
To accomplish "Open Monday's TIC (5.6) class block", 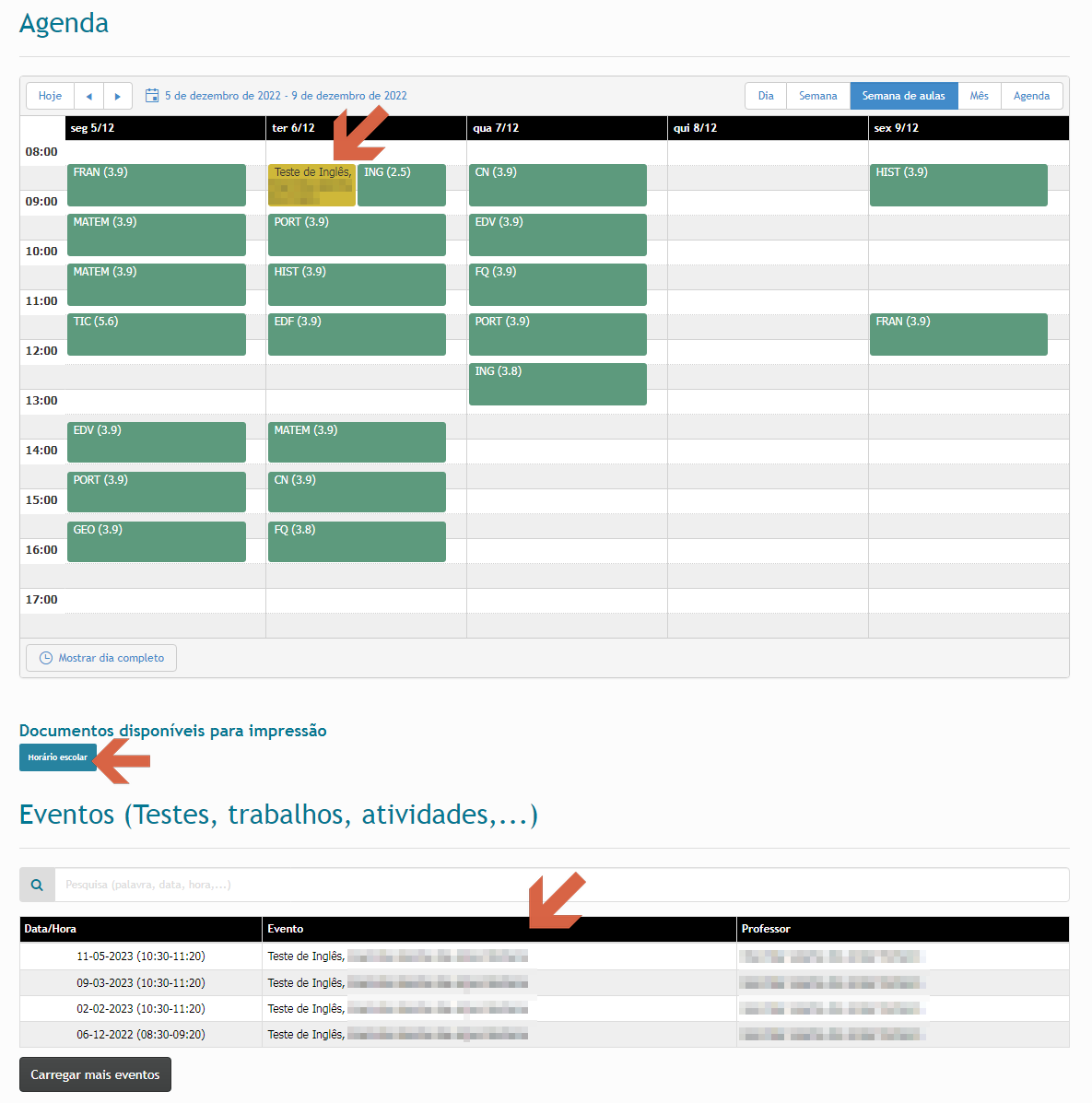I will [156, 334].
